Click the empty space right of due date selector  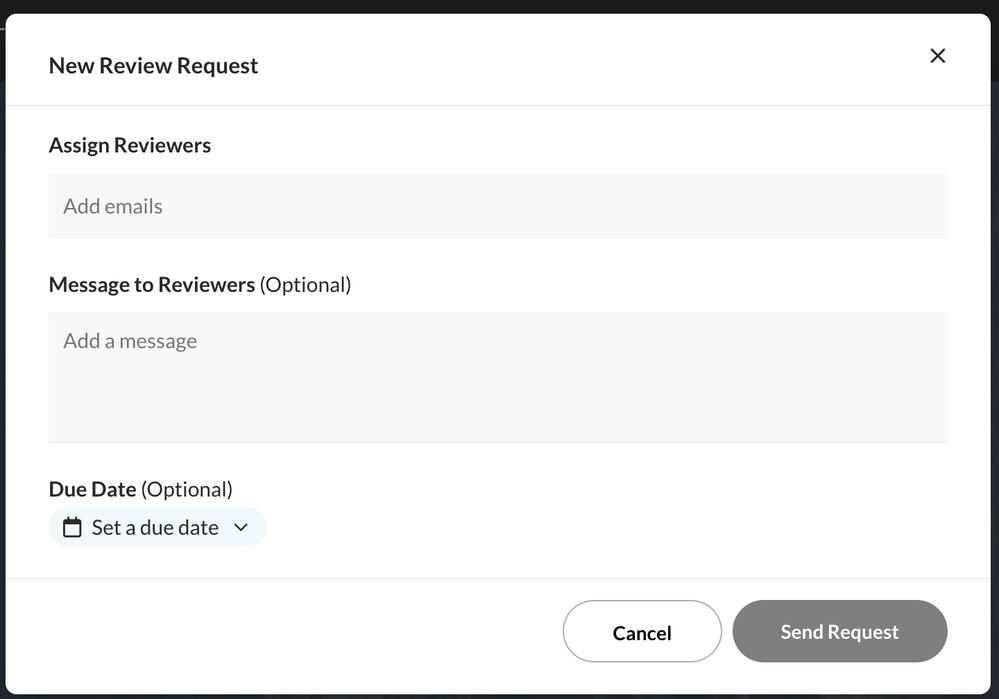tap(600, 527)
